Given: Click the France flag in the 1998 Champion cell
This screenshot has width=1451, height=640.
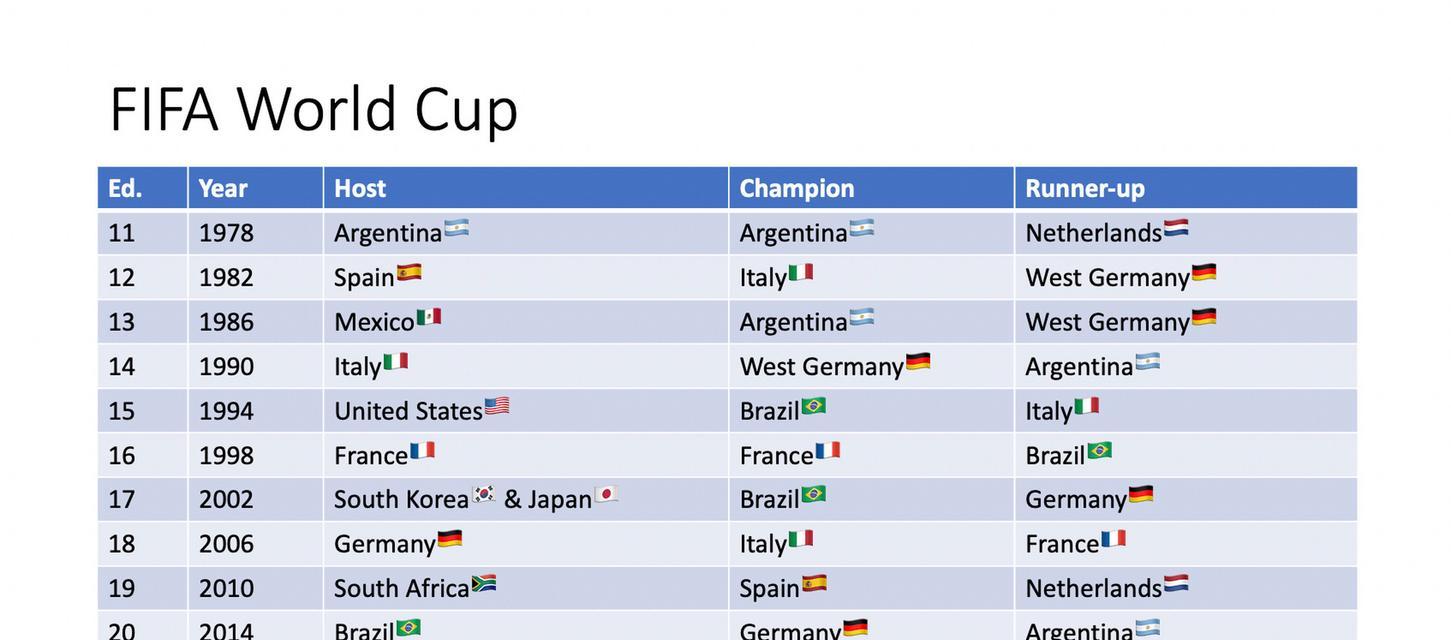Looking at the screenshot, I should pos(828,450).
